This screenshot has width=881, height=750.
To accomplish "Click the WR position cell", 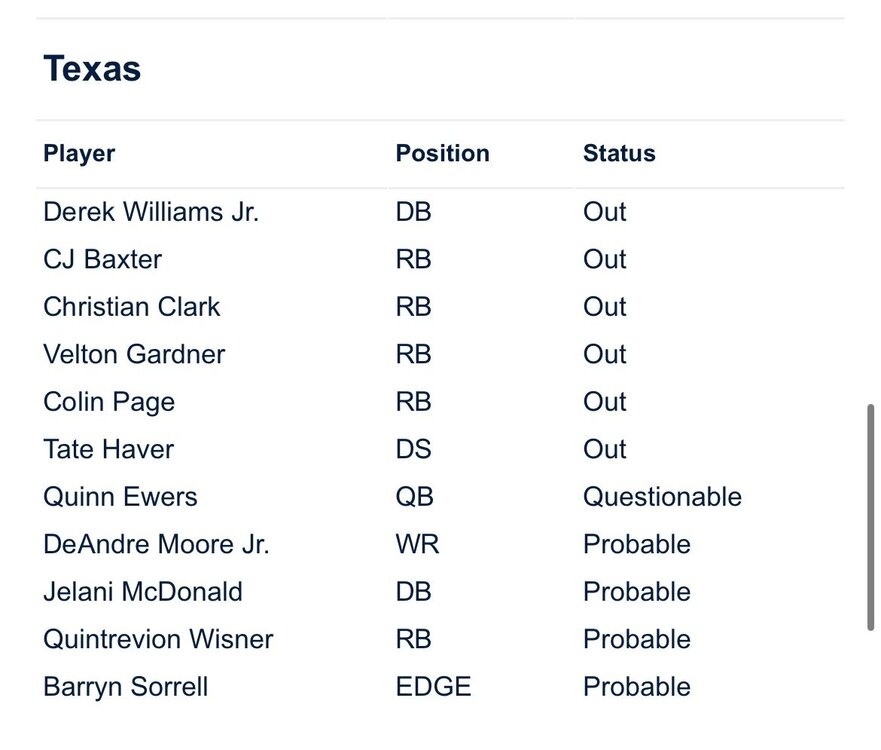I will click(x=417, y=545).
